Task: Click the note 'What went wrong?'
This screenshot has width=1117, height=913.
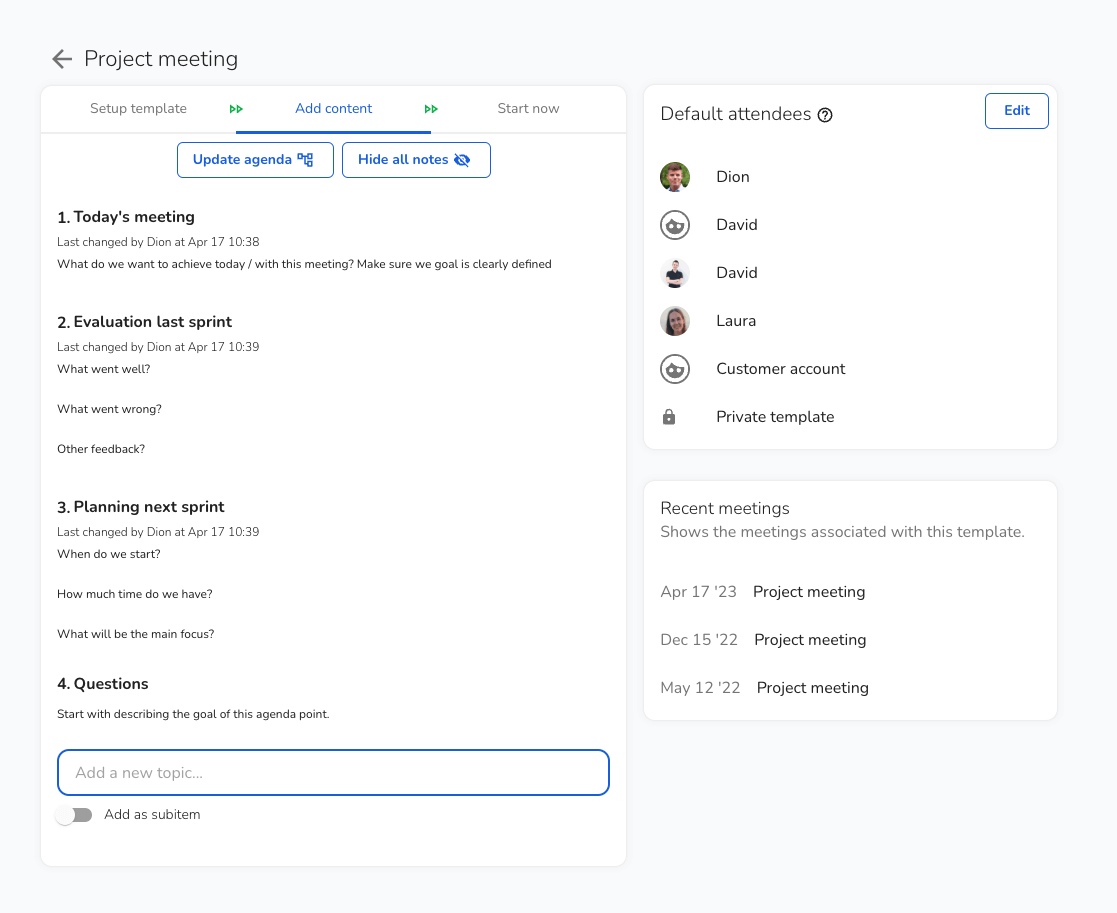Action: click(110, 409)
